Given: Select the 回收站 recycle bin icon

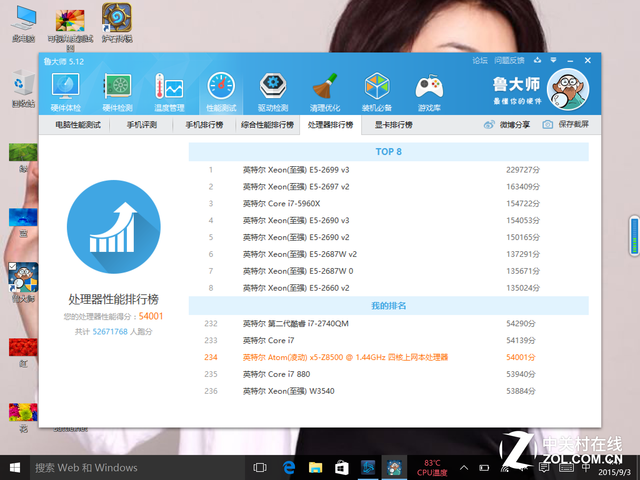Looking at the screenshot, I should 23,88.
